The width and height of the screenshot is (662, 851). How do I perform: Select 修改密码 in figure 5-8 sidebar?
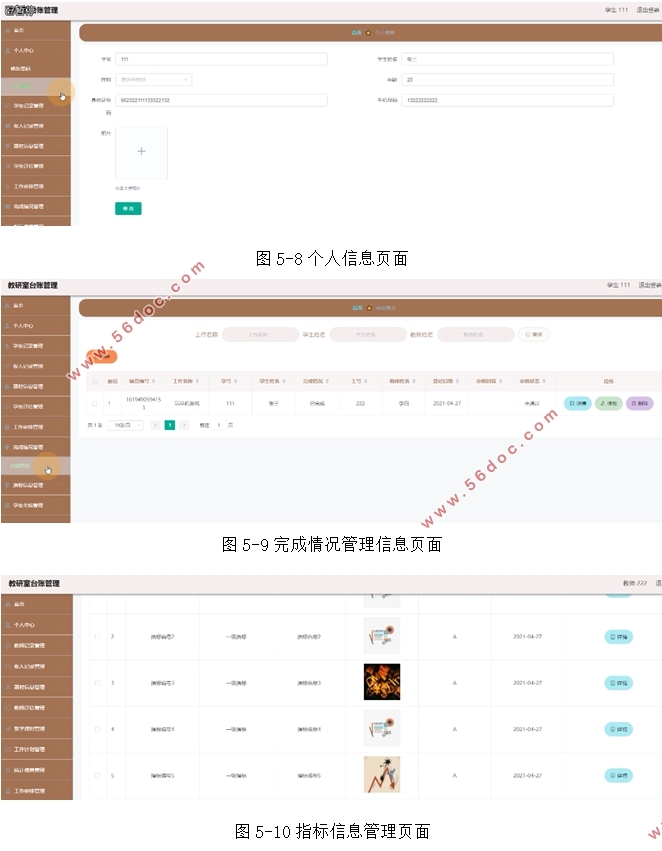click(x=35, y=69)
